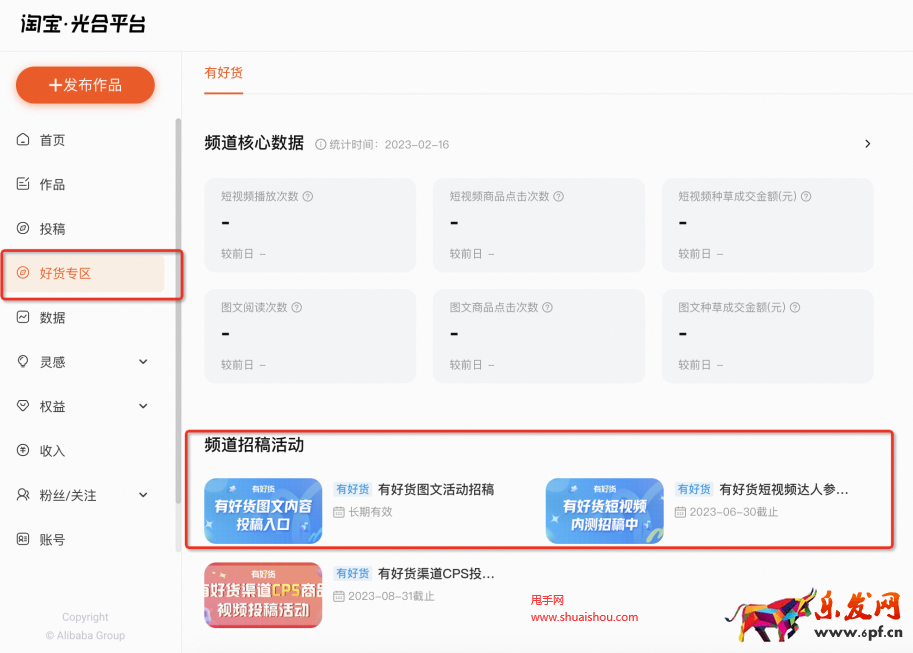Click the 图文阅读次数 data card
The image size is (913, 653).
(310, 336)
